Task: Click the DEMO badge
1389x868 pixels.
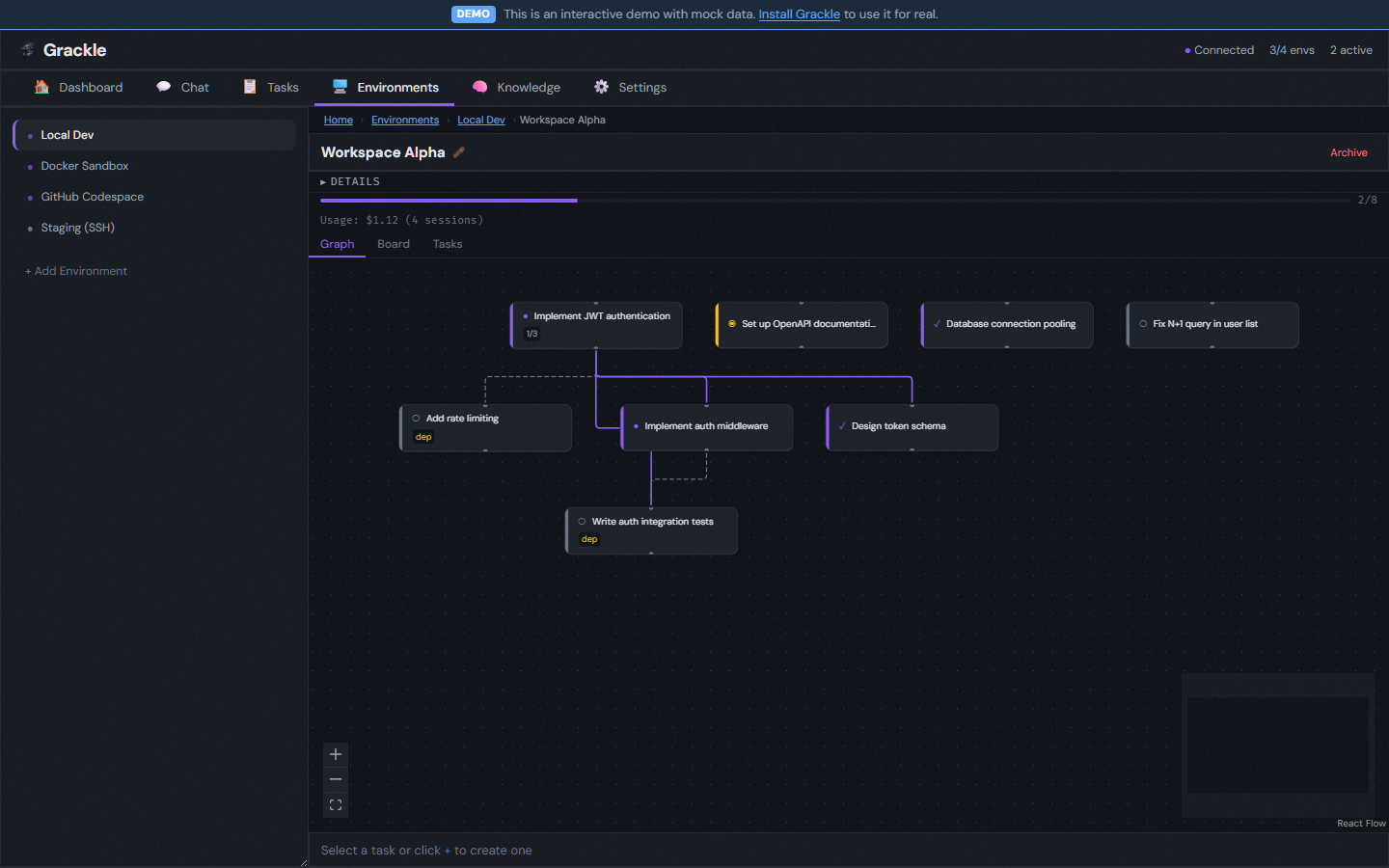Action: 474,14
